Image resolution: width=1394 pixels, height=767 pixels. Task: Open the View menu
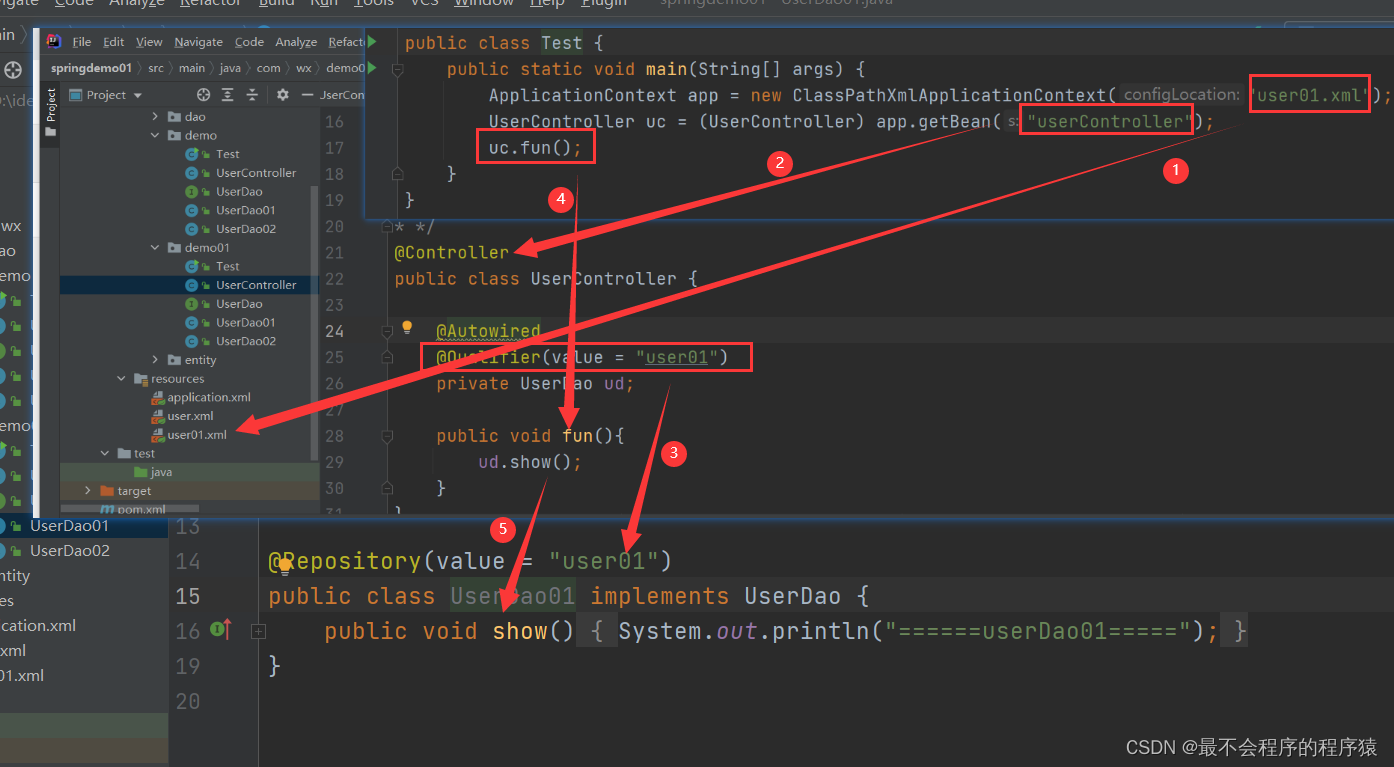point(149,42)
